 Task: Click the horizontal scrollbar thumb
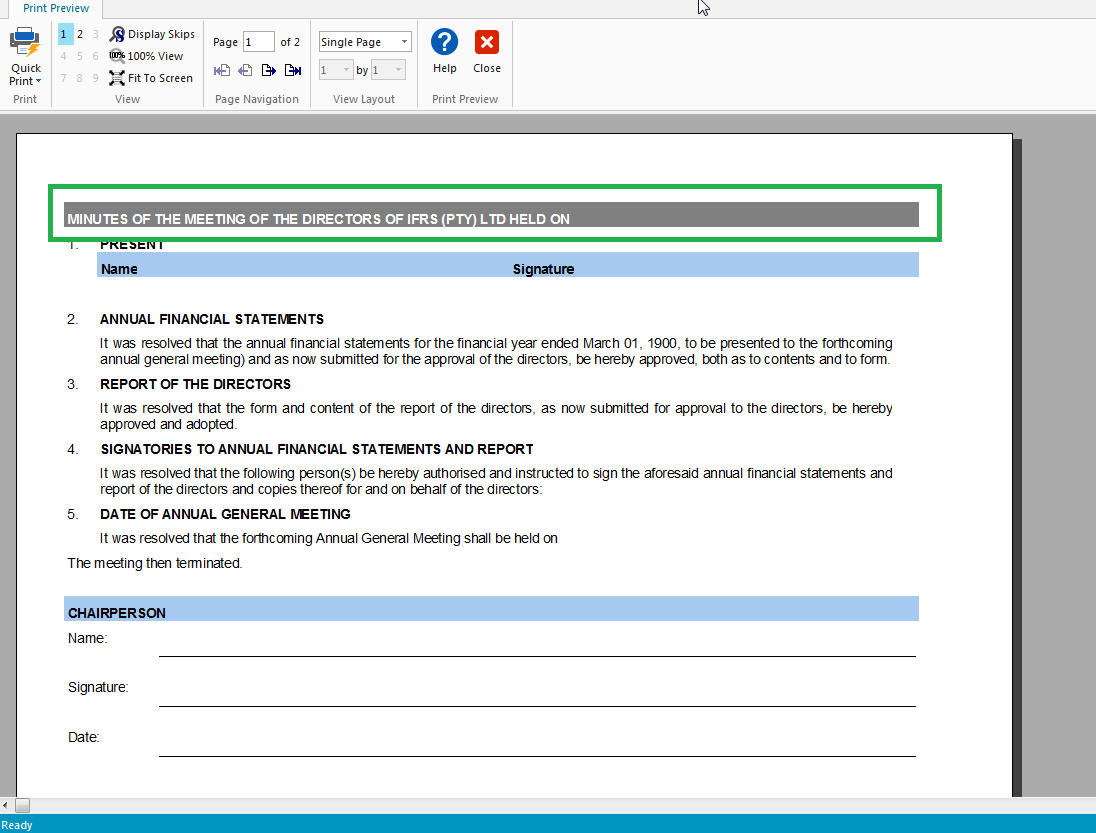(x=22, y=805)
